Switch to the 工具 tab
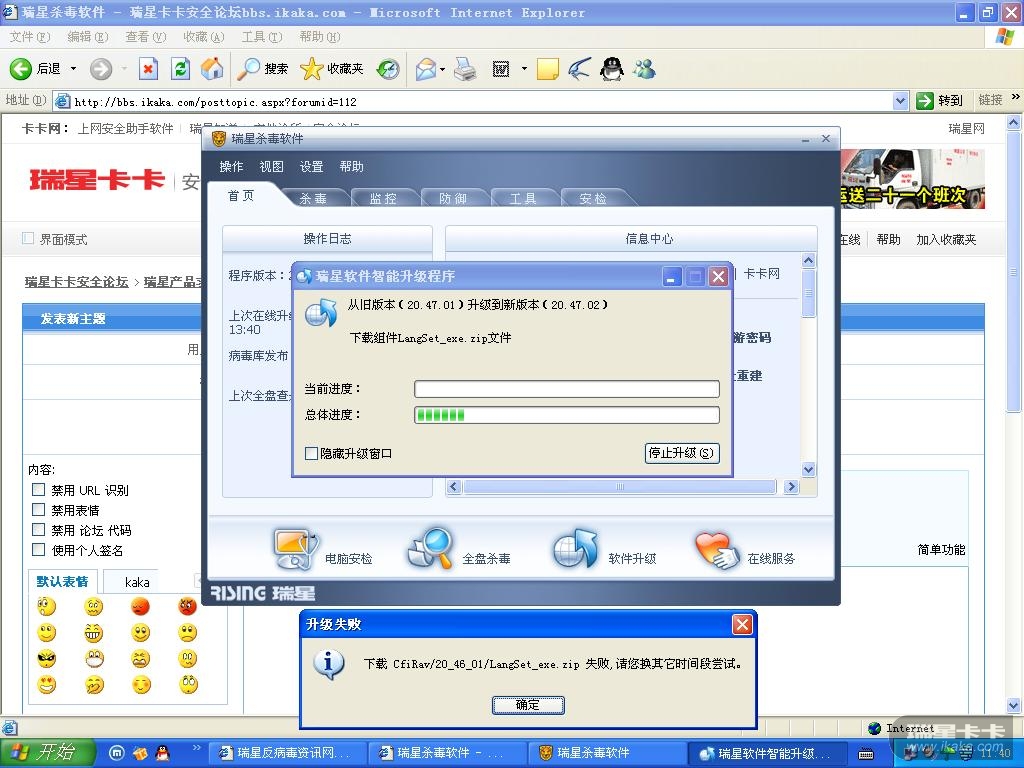This screenshot has height=768, width=1024. (x=523, y=198)
